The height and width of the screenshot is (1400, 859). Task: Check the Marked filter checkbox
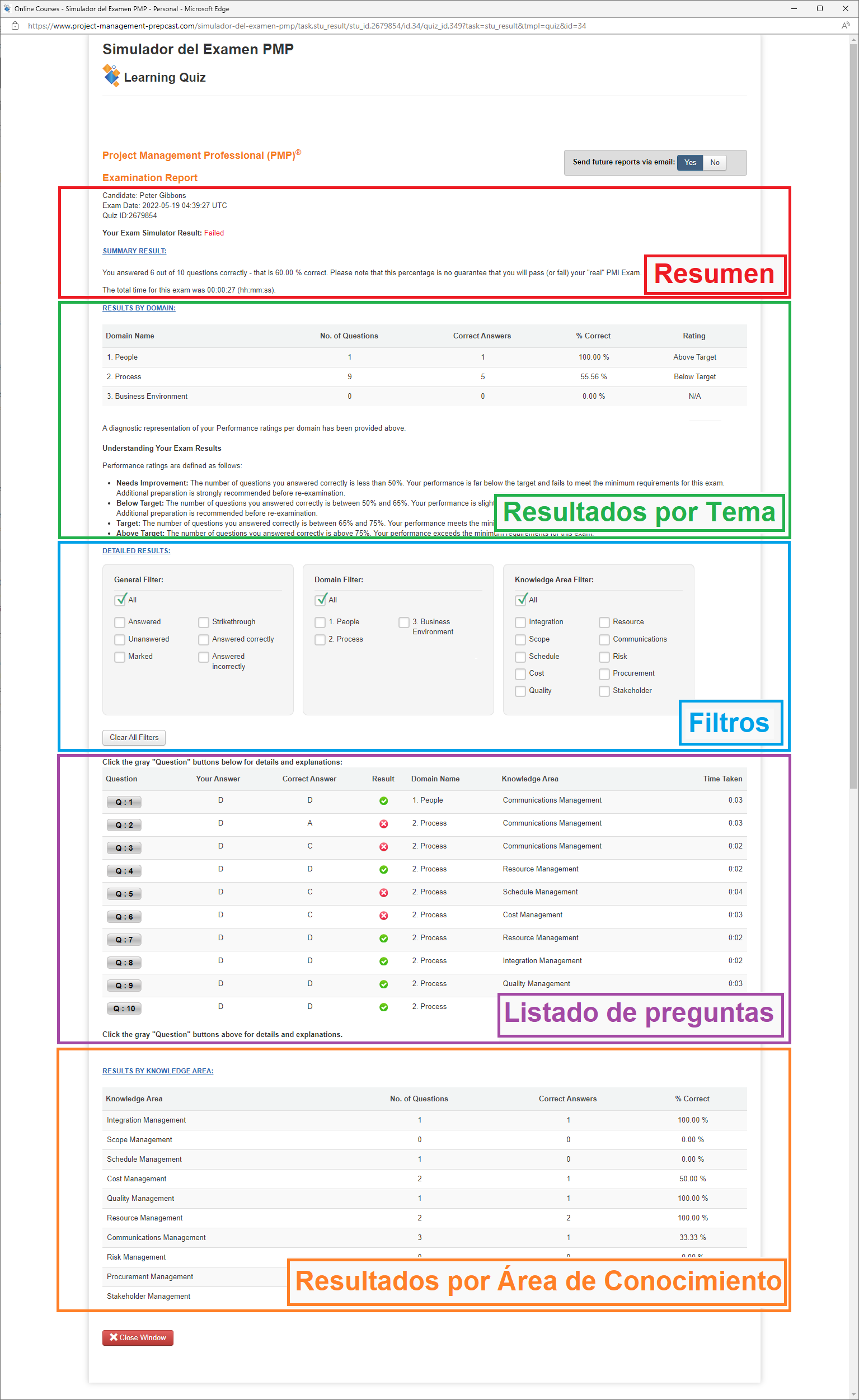pyautogui.click(x=120, y=657)
